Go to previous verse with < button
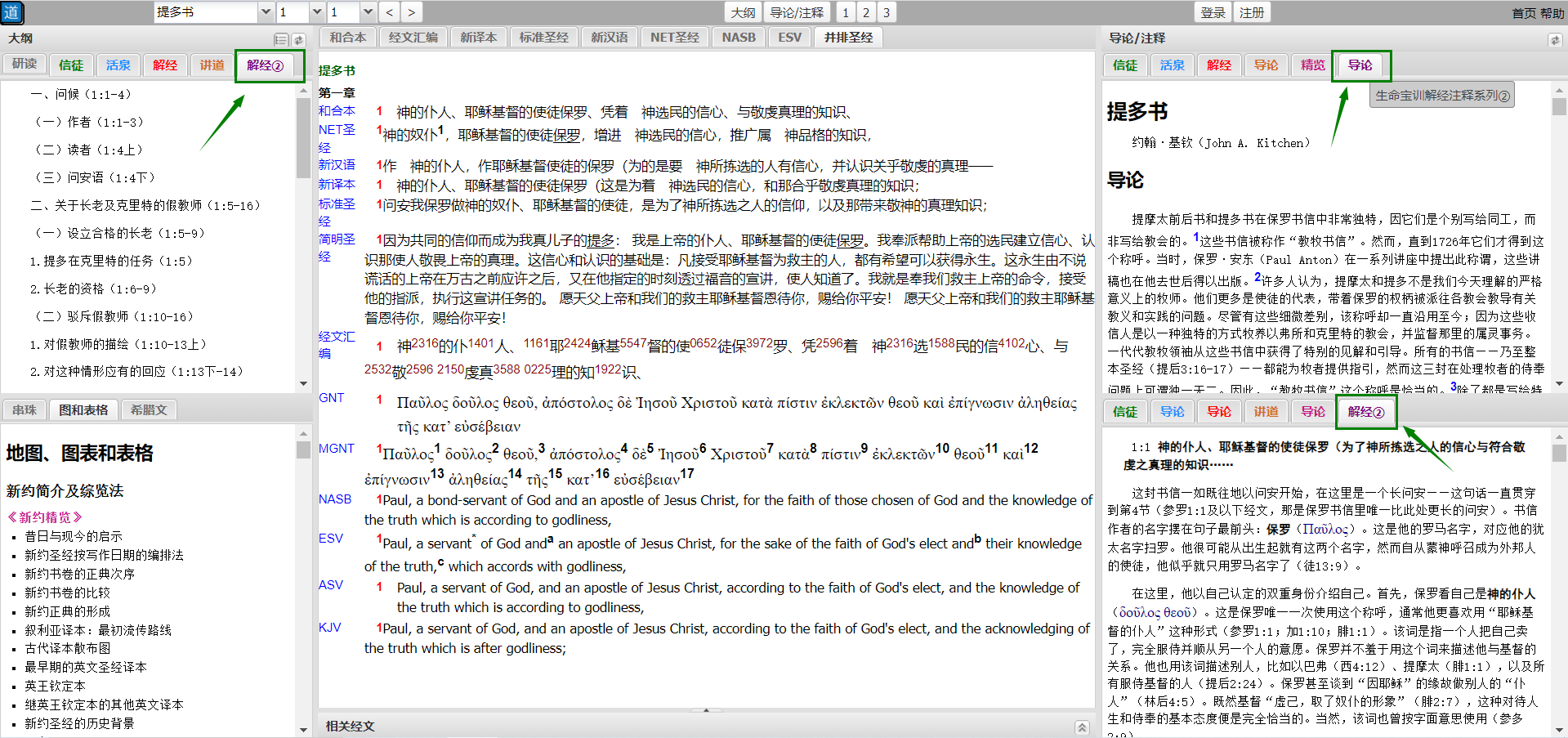This screenshot has width=1568, height=738. 390,12
